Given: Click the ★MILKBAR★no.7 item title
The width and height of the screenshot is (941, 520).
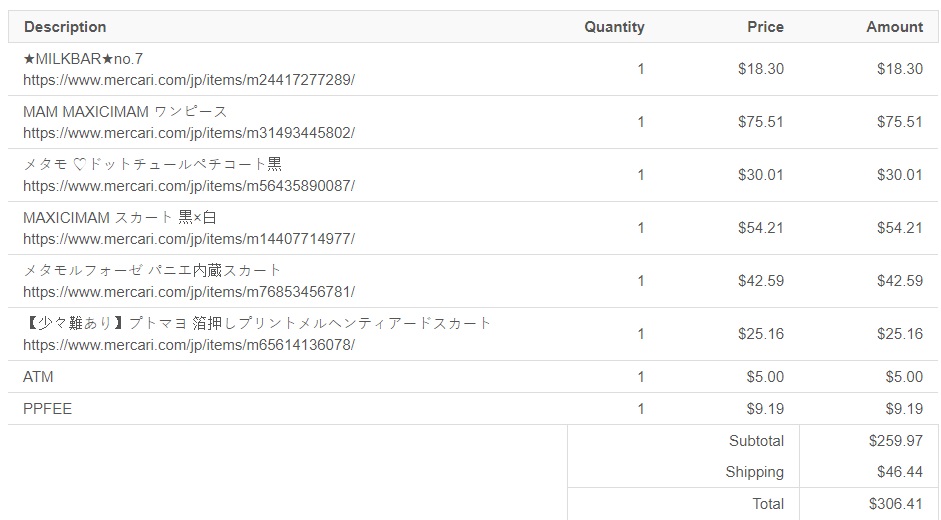Looking at the screenshot, I should (83, 59).
